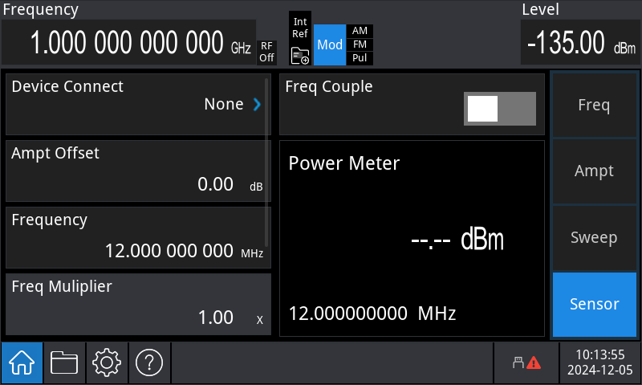Viewport: 642px width, 385px height.
Task: Click the left panel vertical scrollbar
Action: tap(267, 164)
